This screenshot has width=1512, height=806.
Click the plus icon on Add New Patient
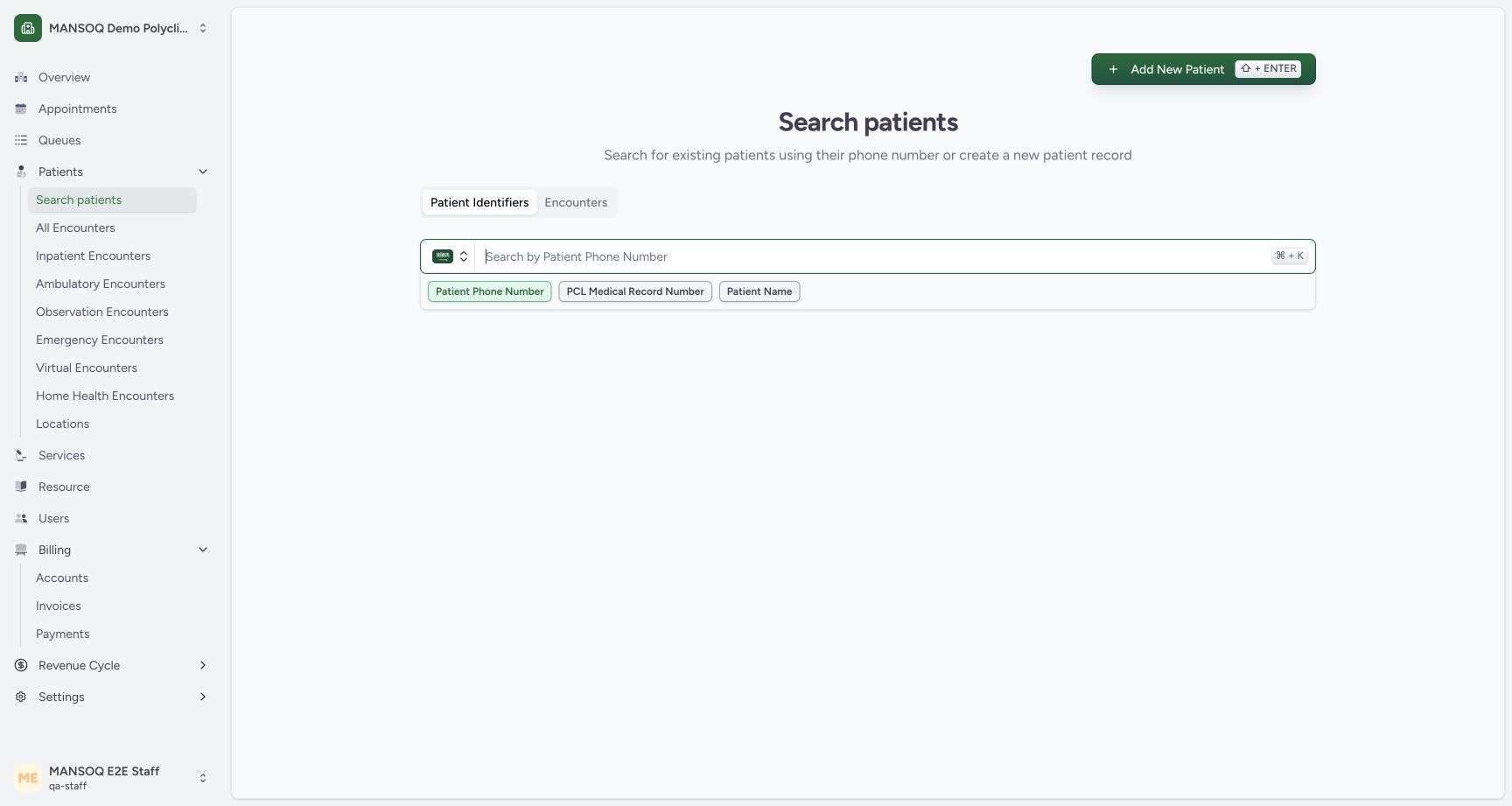click(1113, 69)
